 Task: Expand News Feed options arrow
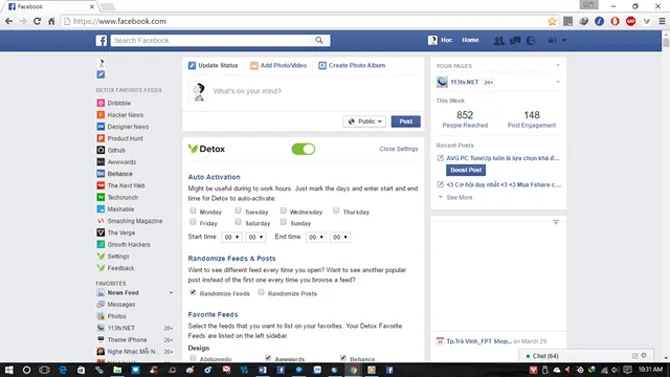click(x=171, y=293)
